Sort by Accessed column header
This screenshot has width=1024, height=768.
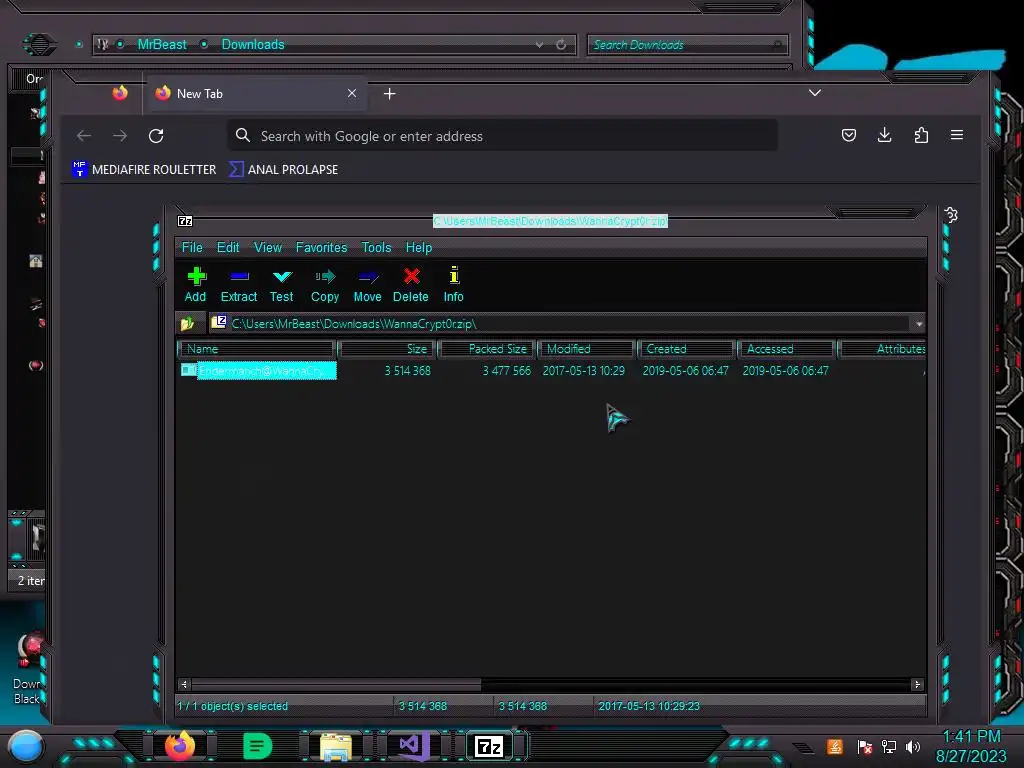tap(786, 349)
